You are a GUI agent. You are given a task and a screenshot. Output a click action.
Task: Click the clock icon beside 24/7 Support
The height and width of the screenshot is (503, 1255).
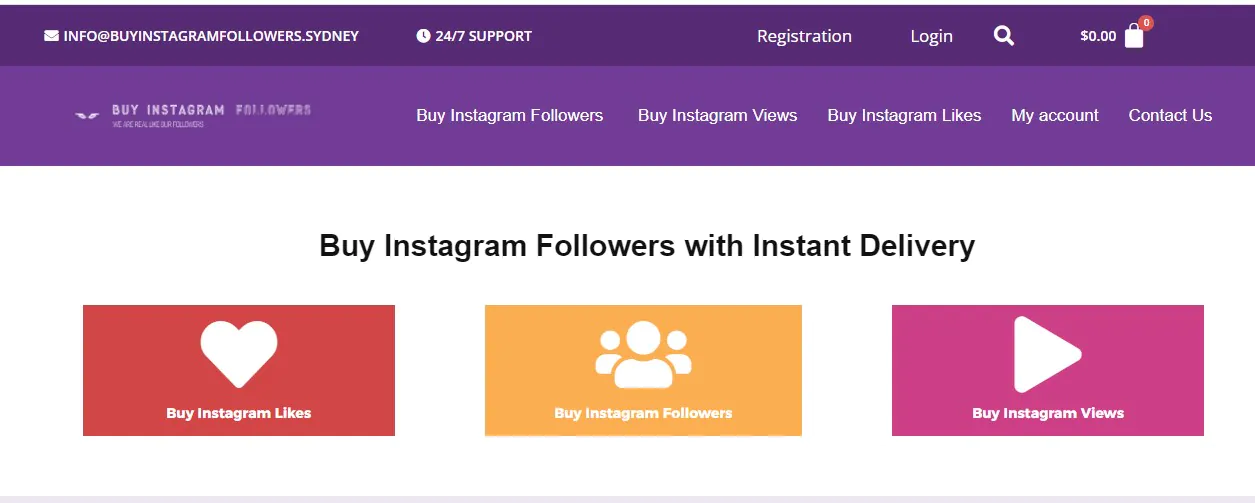[x=423, y=36]
